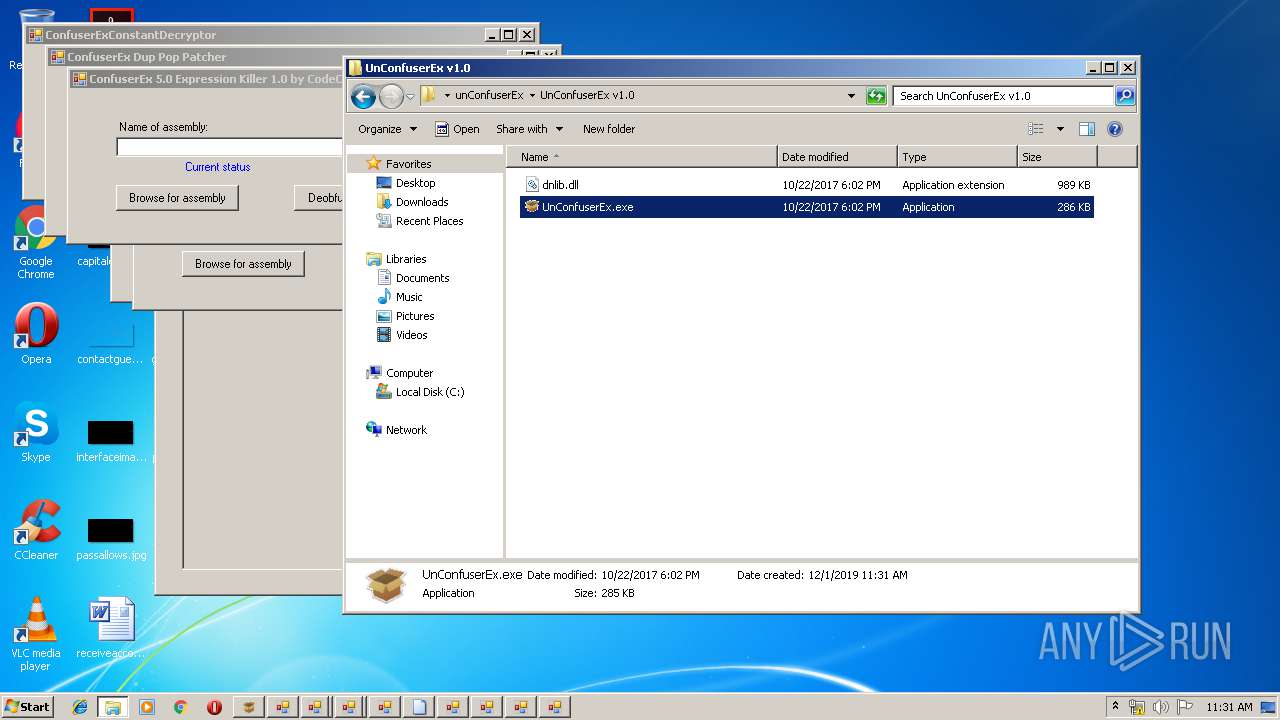Go back in Explorer navigation
Image resolution: width=1280 pixels, height=720 pixels.
(x=363, y=96)
